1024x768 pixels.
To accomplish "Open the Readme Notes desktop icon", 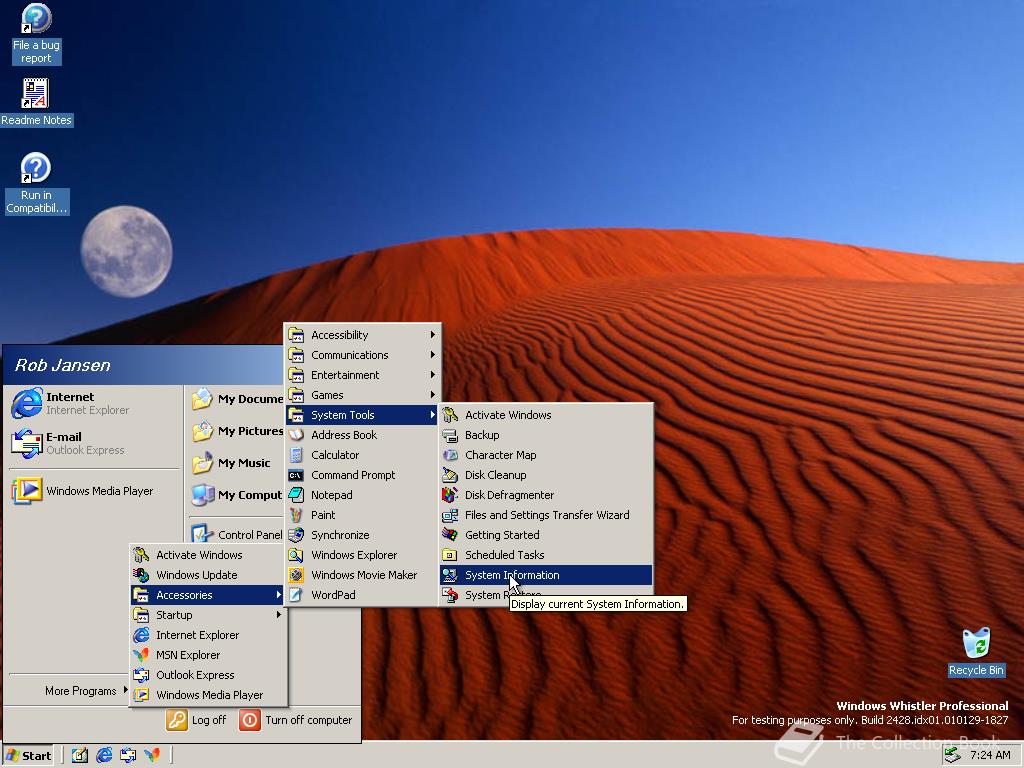I will pyautogui.click(x=36, y=102).
